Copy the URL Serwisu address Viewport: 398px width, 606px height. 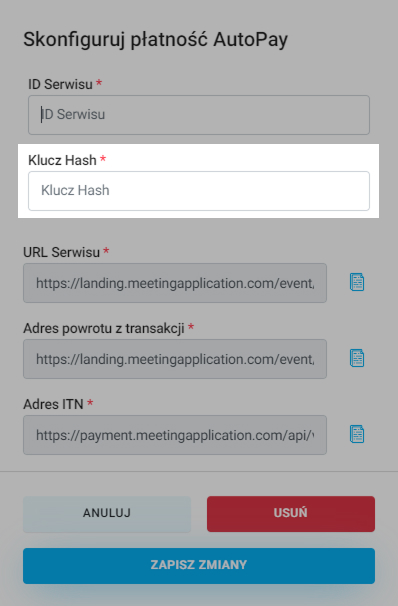357,282
